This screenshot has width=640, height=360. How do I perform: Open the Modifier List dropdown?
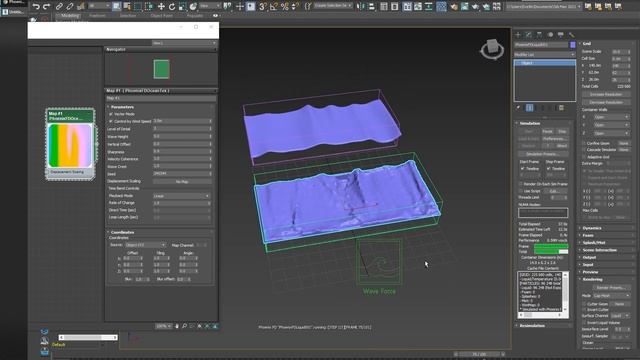pos(544,54)
